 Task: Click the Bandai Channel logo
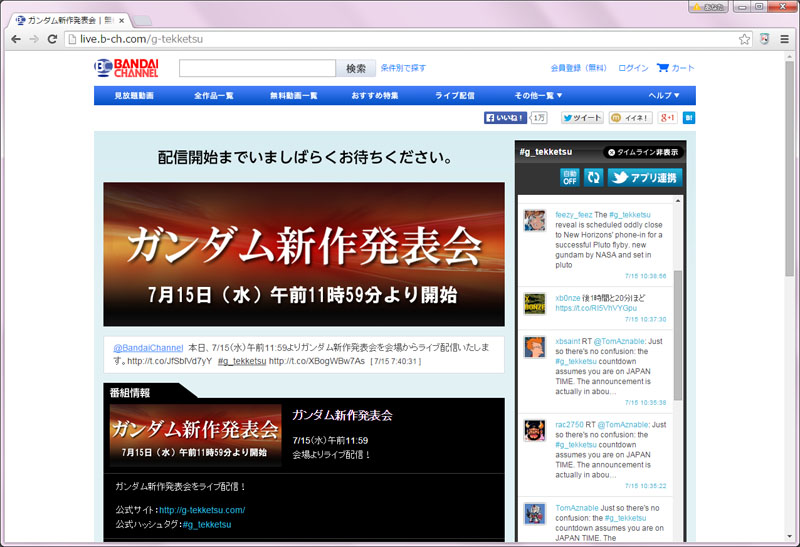(126, 68)
